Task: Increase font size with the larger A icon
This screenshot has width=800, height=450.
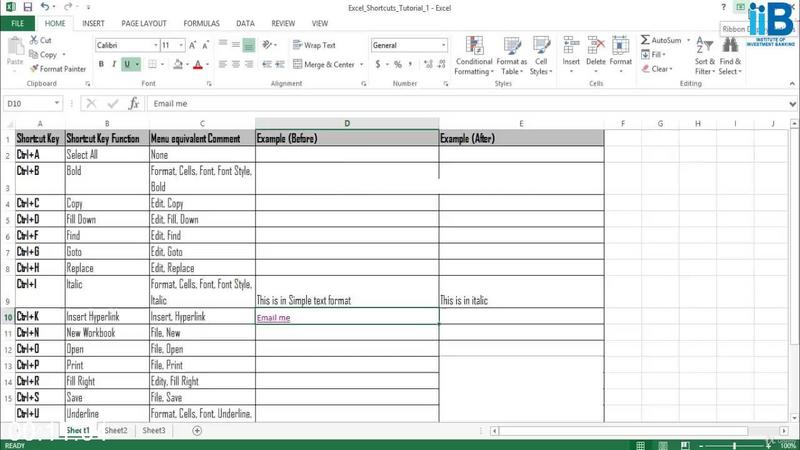Action: (192, 45)
